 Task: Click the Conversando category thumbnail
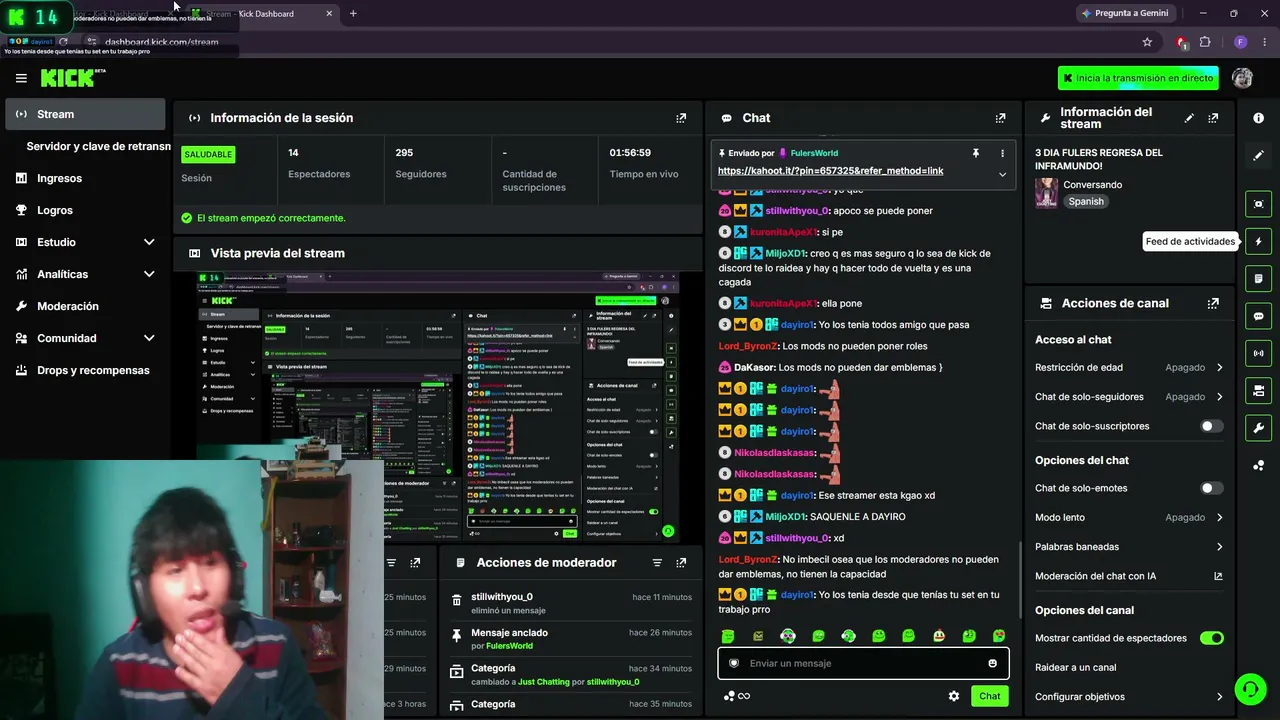pyautogui.click(x=1046, y=193)
